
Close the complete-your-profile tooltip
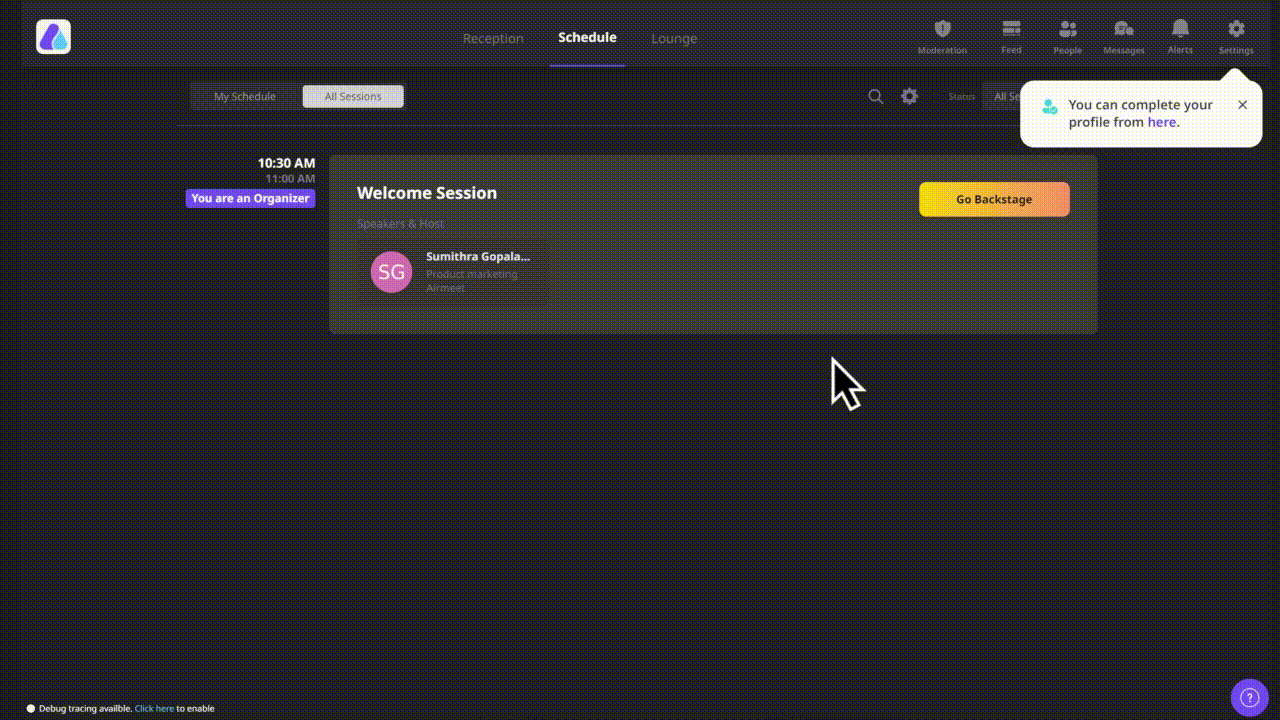[1242, 105]
